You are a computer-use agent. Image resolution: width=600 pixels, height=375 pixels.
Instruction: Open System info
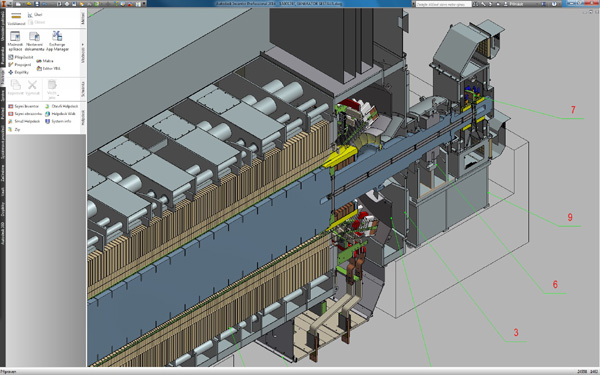(x=58, y=121)
